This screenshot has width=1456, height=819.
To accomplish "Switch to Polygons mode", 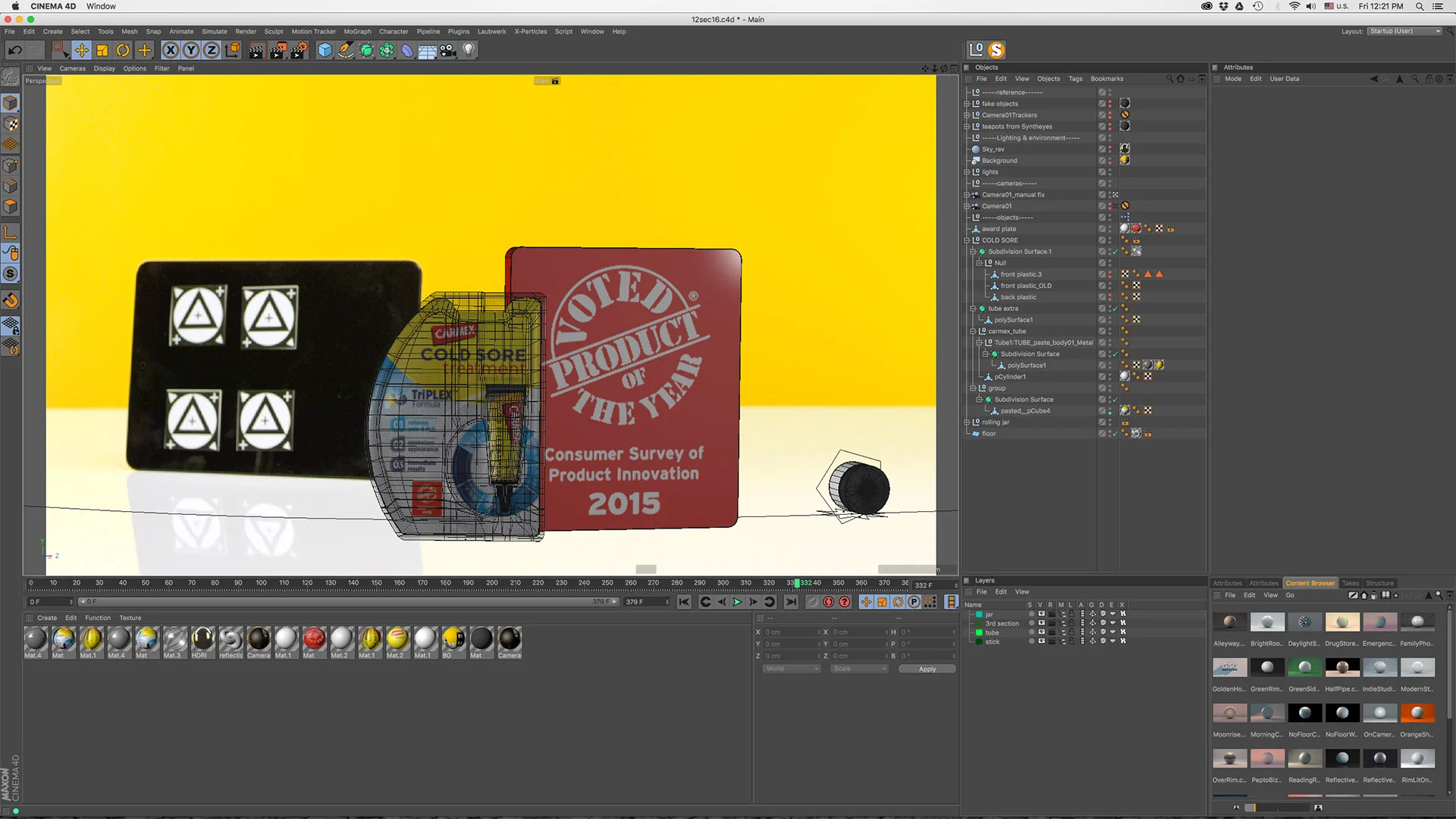I will (x=11, y=207).
